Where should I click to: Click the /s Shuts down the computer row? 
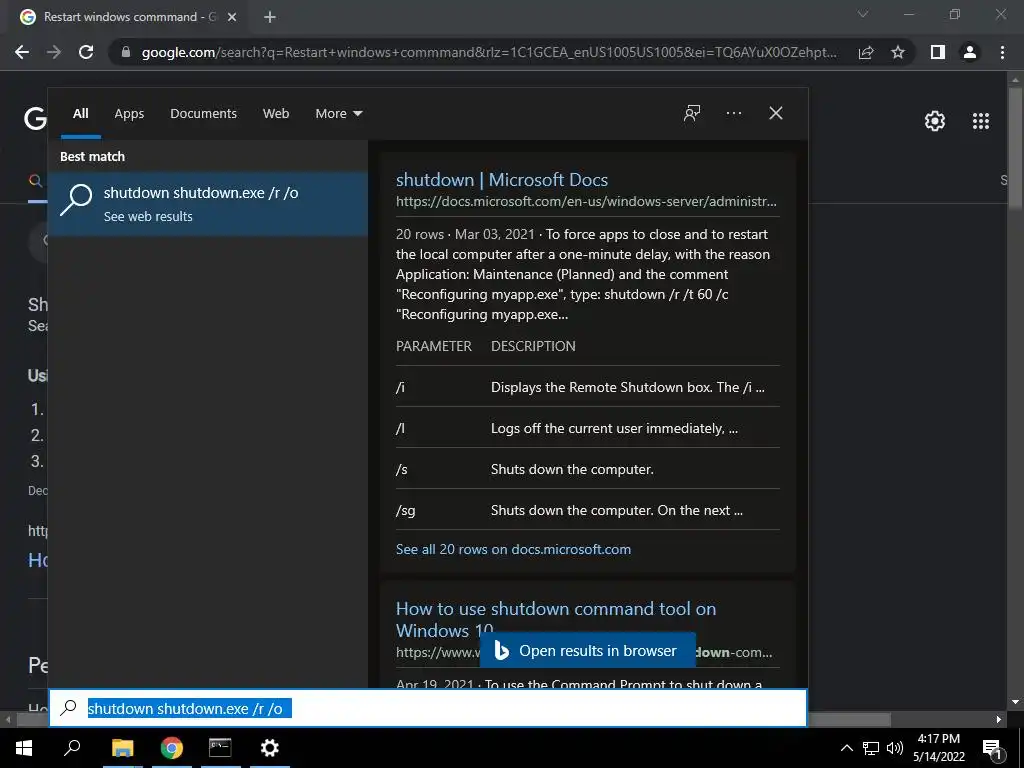click(587, 470)
